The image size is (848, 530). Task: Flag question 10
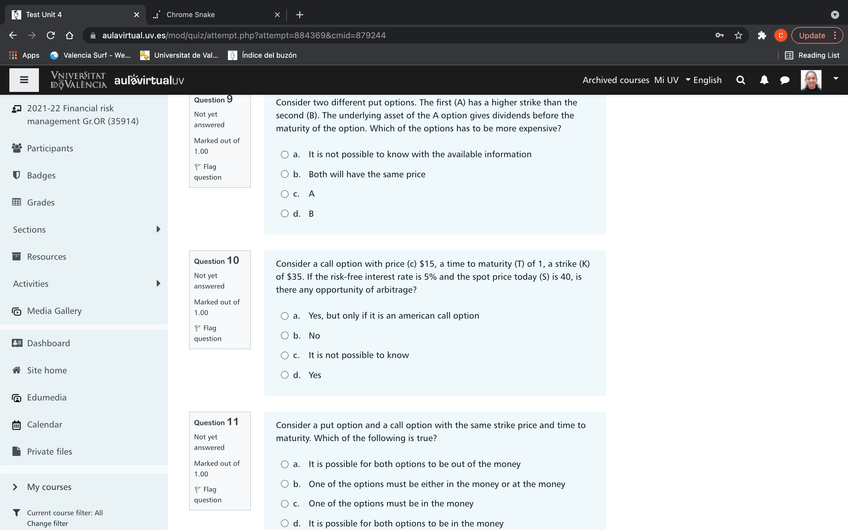point(208,333)
